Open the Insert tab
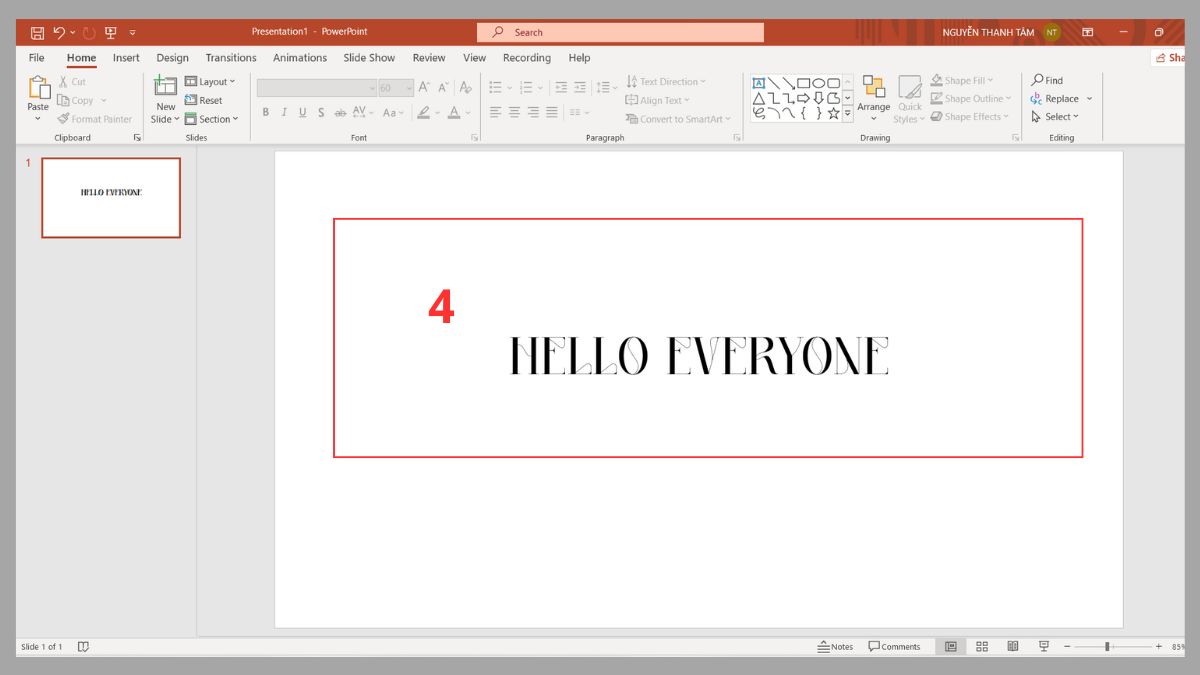 [x=125, y=57]
